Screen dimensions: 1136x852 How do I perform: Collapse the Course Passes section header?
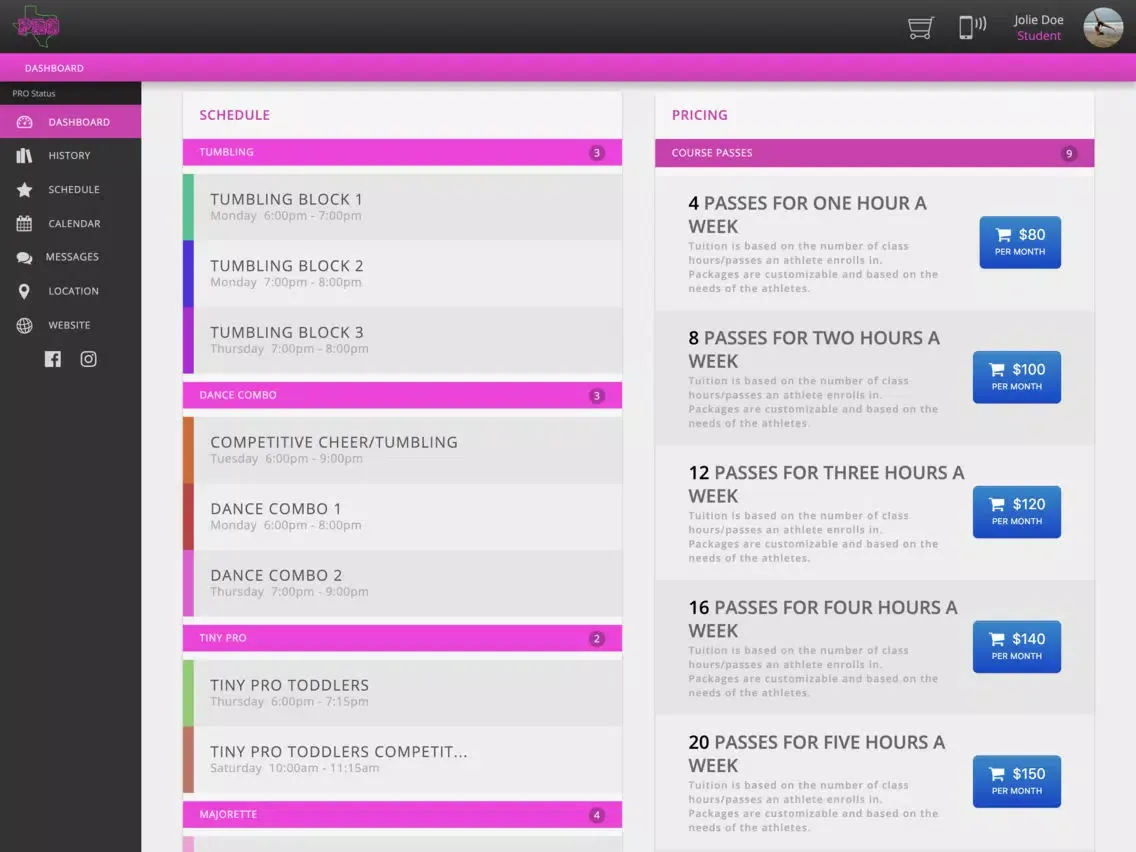[x=874, y=153]
